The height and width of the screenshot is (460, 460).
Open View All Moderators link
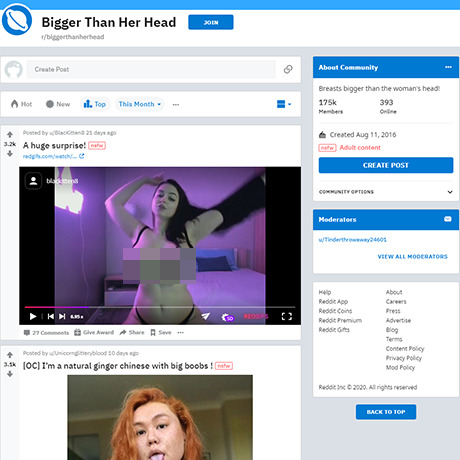(x=412, y=256)
